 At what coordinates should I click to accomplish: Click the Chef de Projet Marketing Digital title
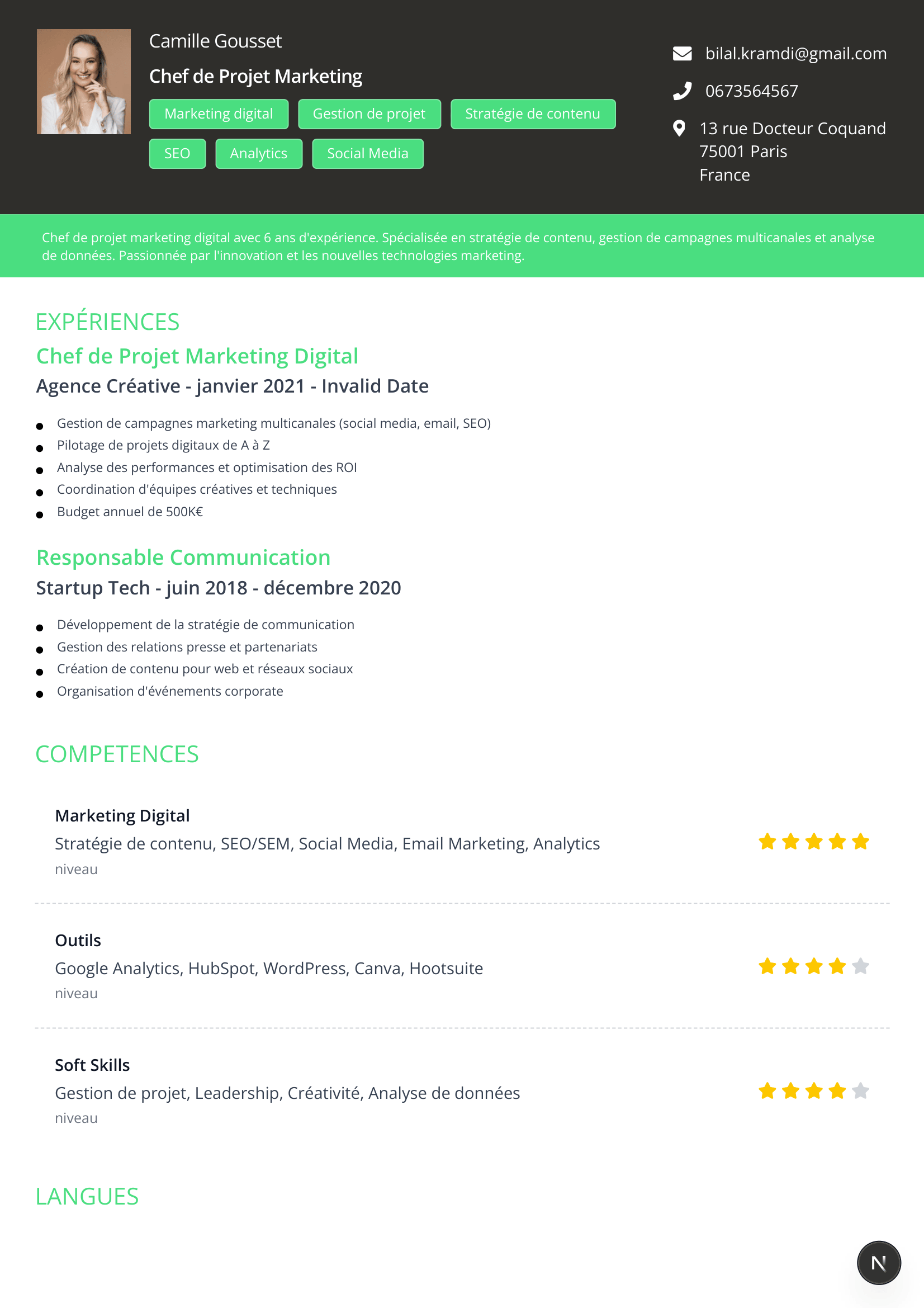[x=197, y=356]
